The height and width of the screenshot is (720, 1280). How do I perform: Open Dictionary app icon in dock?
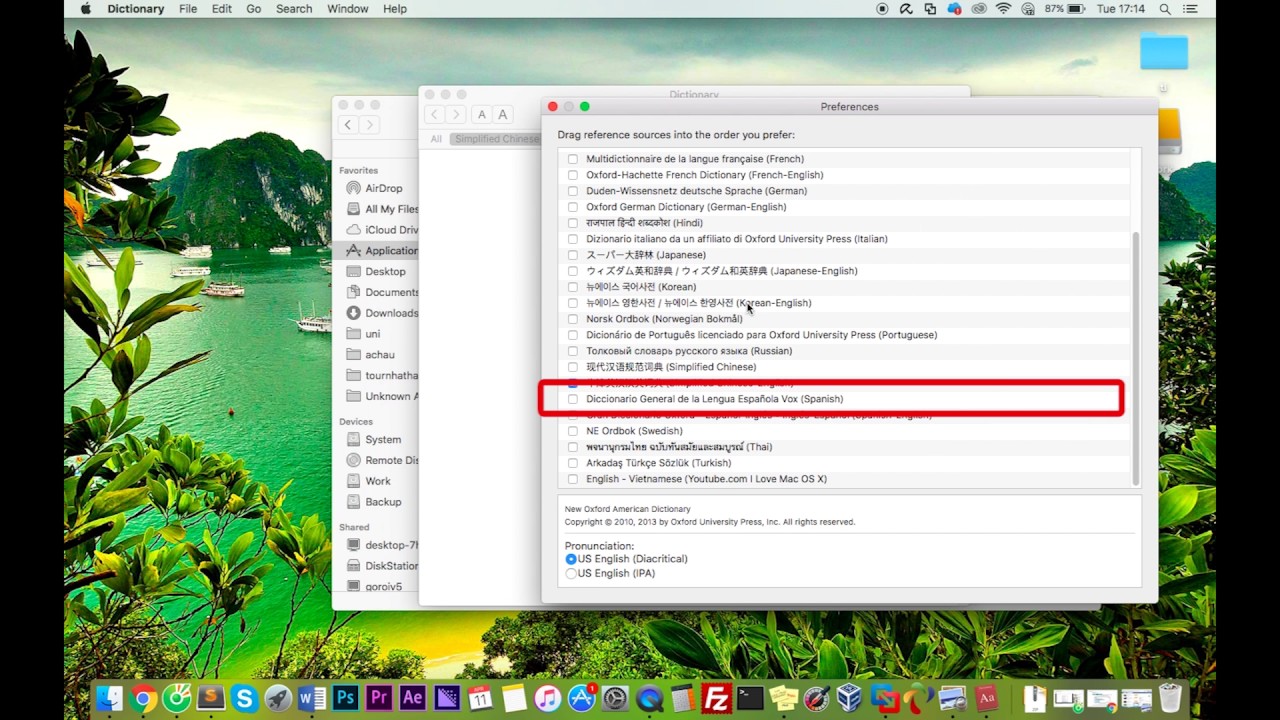[x=987, y=698]
